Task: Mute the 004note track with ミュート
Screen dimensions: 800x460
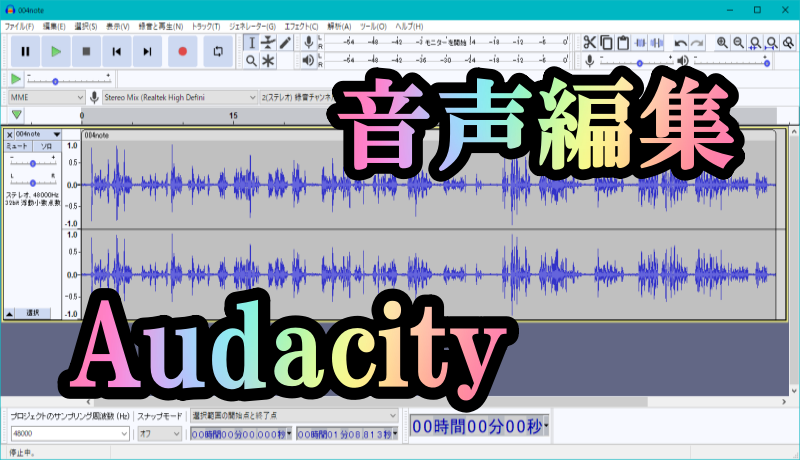Action: tap(17, 146)
